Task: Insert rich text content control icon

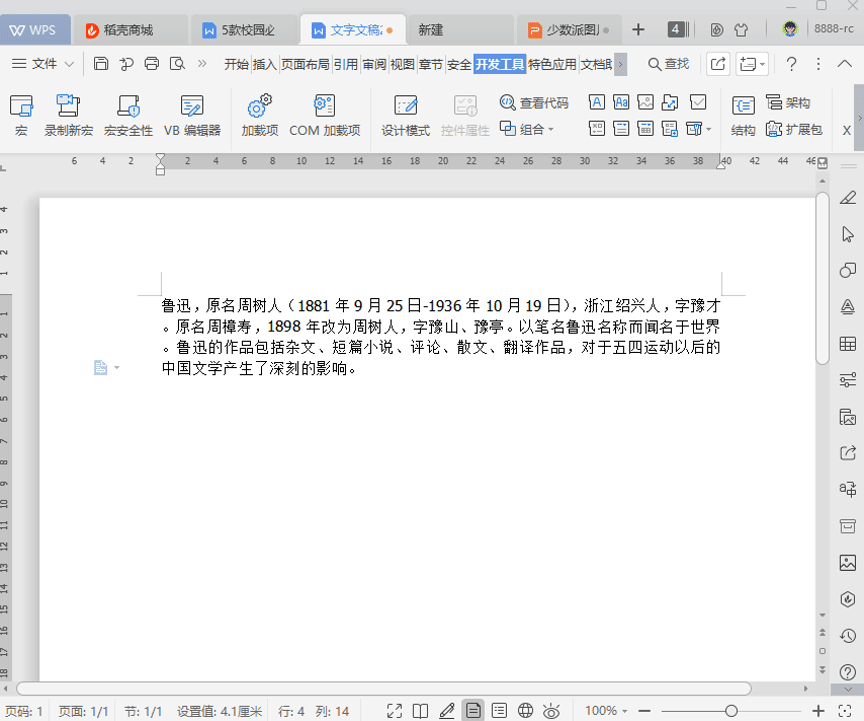Action: click(x=597, y=102)
